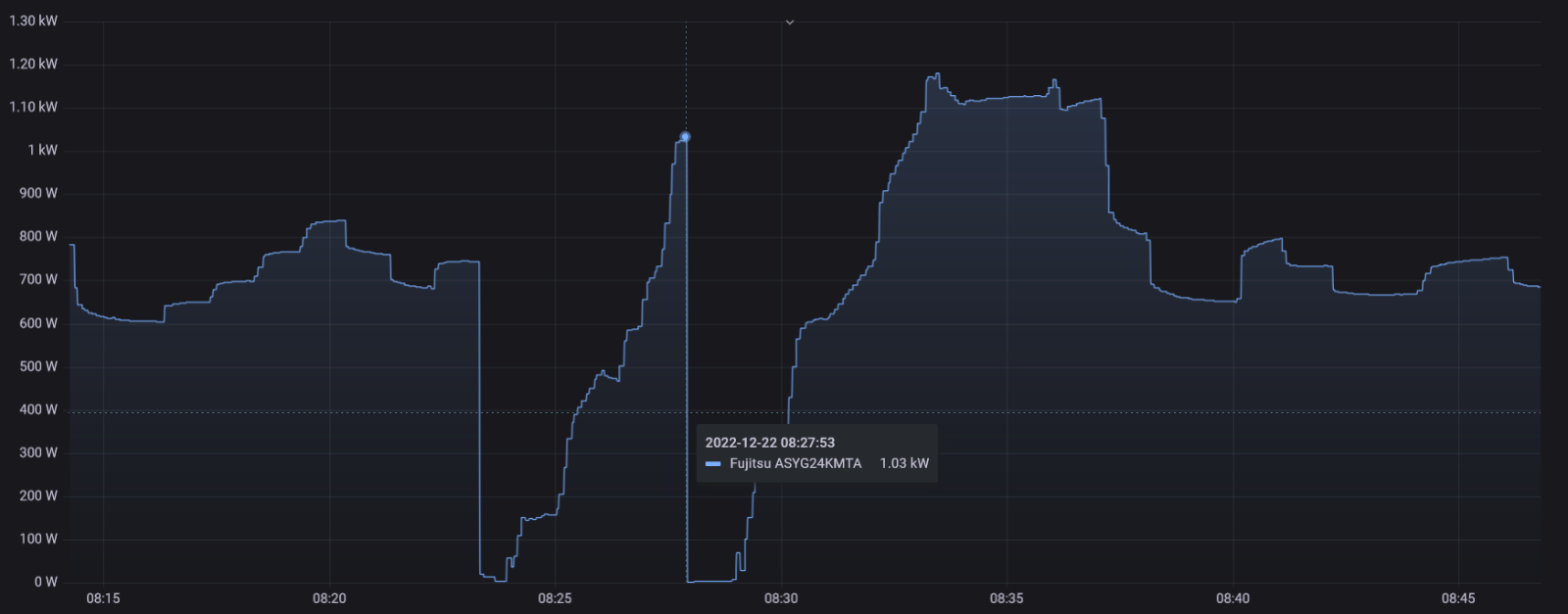
Task: Click the 100 W y-axis label
Action: click(x=38, y=539)
